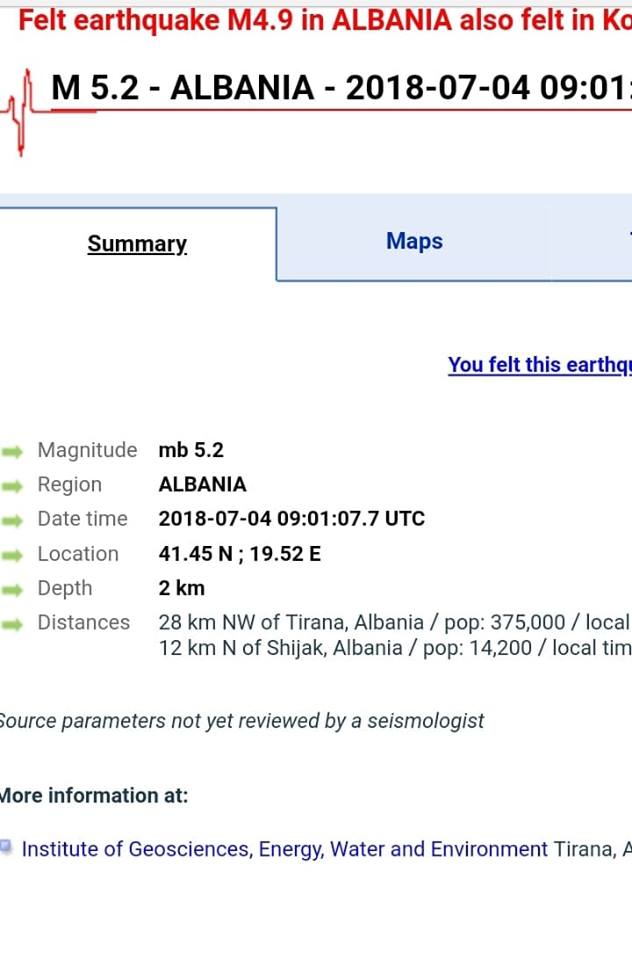Viewport: 632px width, 960px height.
Task: Click the green arrow beside Magnitude
Action: [x=13, y=451]
